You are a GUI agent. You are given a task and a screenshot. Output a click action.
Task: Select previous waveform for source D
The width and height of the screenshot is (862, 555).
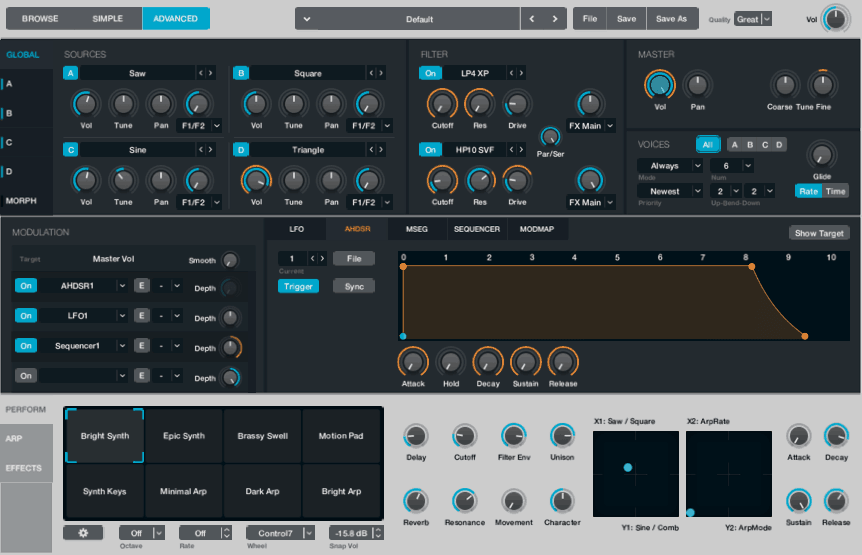click(371, 149)
